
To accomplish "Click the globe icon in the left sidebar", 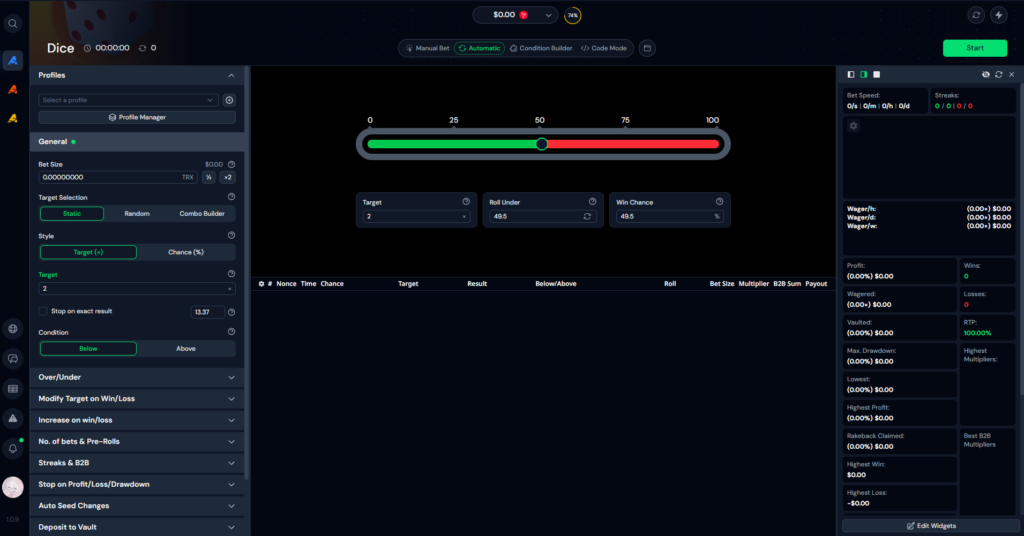I will pos(13,328).
